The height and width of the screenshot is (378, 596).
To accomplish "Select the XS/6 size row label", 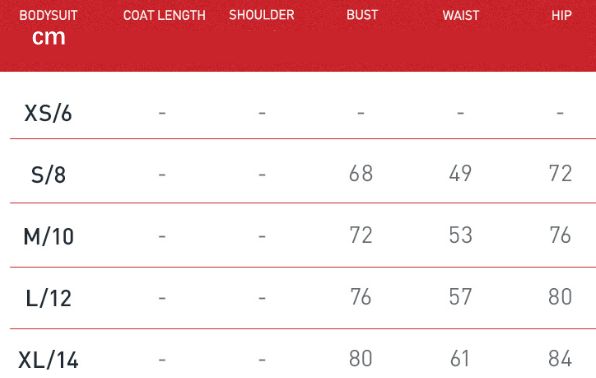I will click(48, 113).
